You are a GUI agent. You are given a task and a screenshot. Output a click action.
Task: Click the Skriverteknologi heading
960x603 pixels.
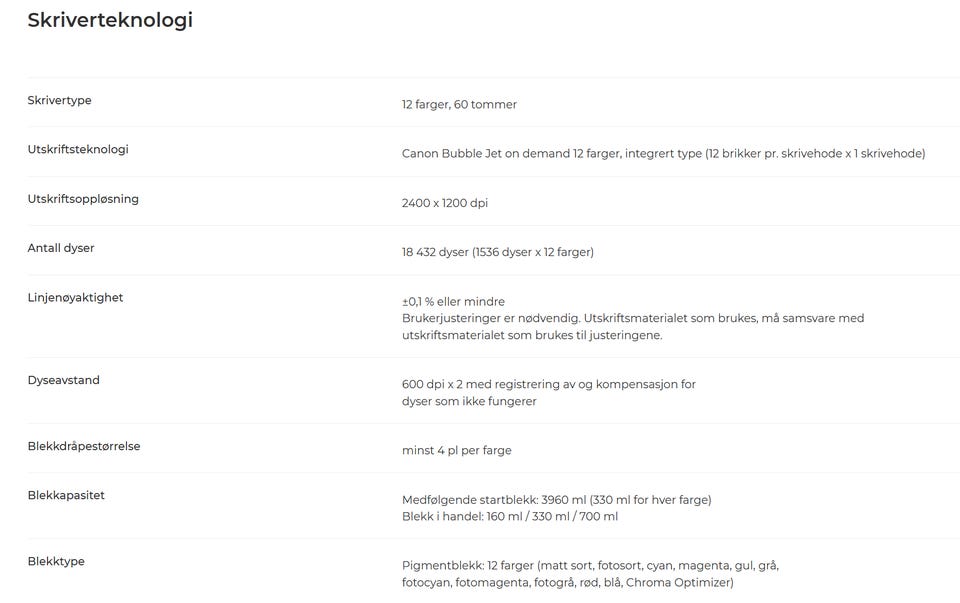coord(110,20)
